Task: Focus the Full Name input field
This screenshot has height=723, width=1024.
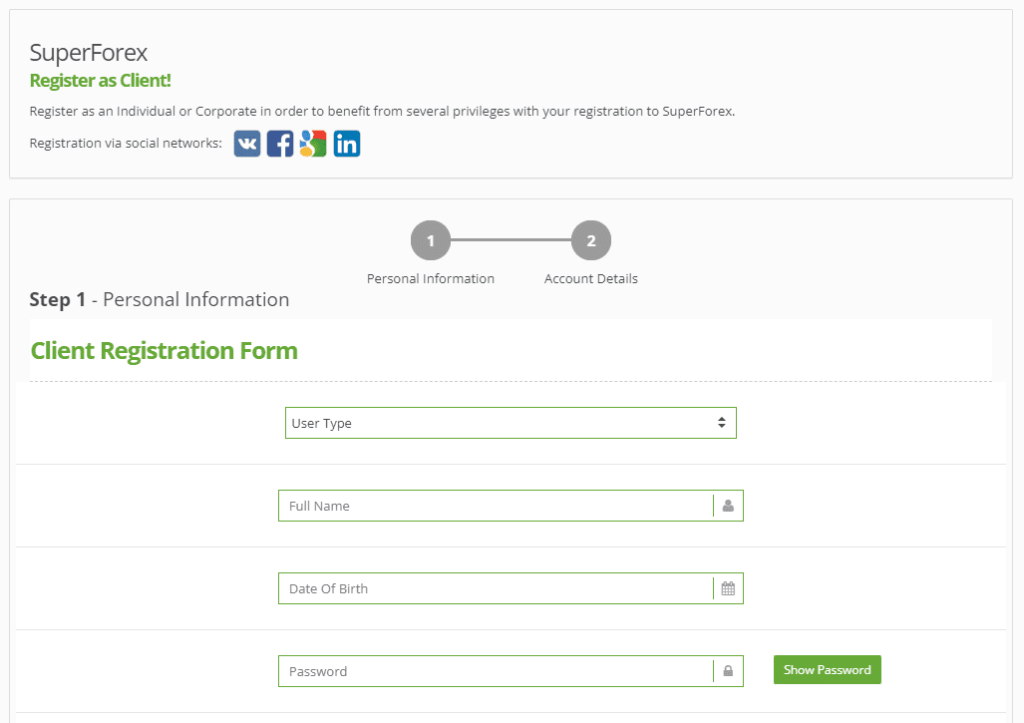Action: pos(496,506)
